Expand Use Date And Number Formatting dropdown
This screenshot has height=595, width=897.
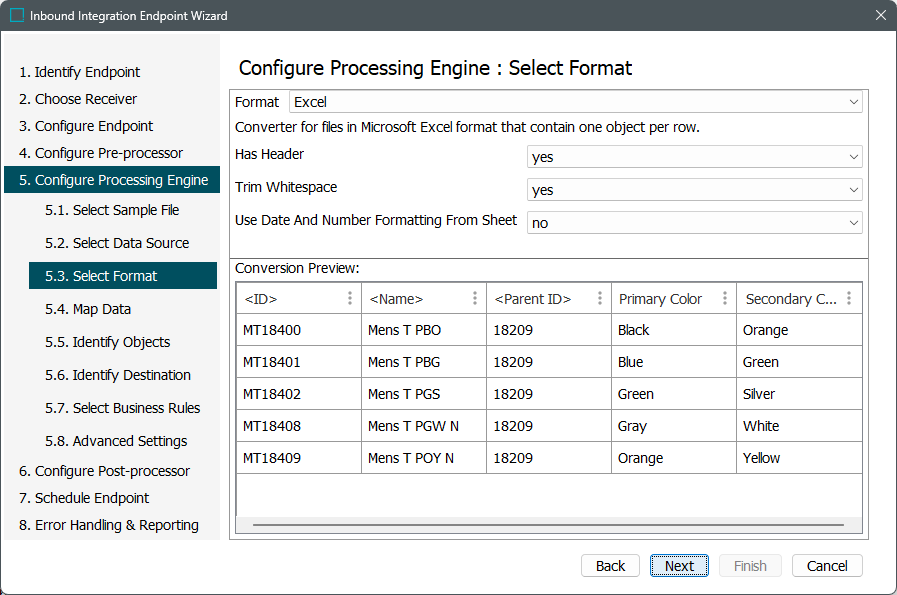tap(694, 223)
